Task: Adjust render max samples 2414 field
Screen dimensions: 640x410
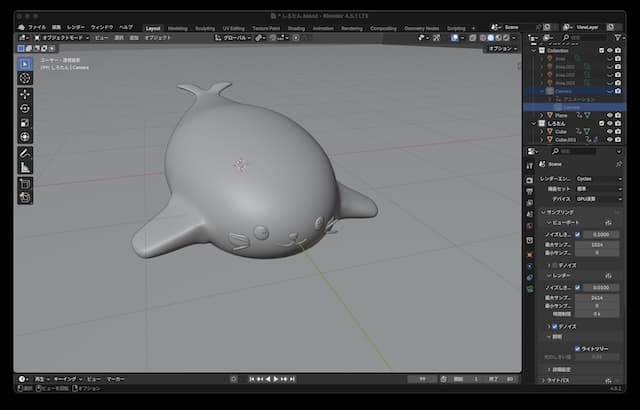Action: [597, 298]
